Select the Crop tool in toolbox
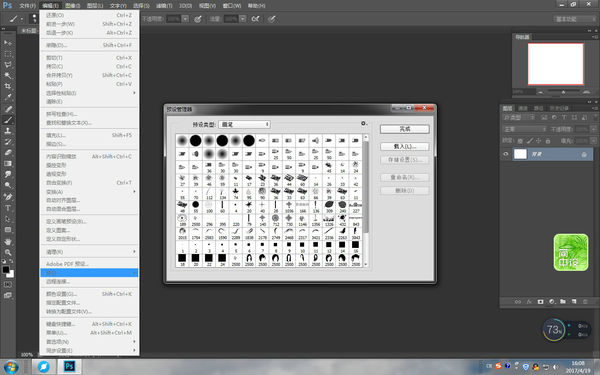This screenshot has width=600, height=375. pos(8,86)
